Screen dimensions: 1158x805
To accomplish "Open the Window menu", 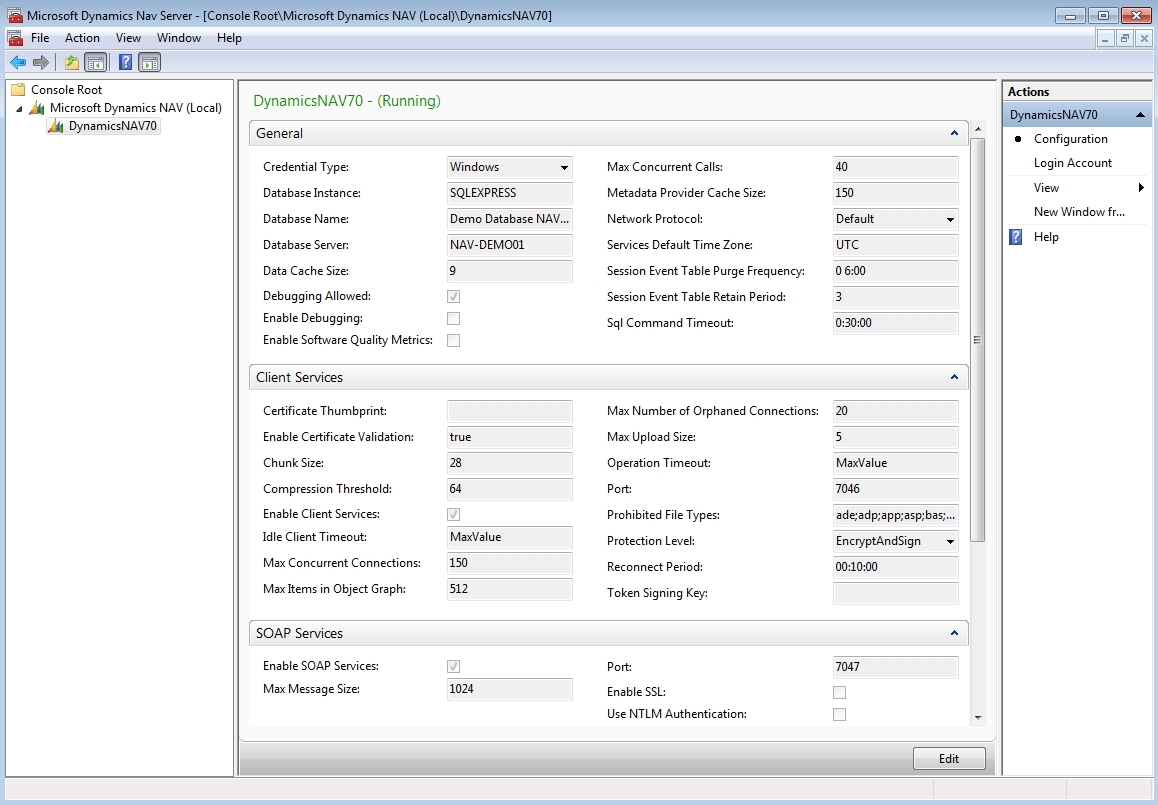I will coord(178,38).
